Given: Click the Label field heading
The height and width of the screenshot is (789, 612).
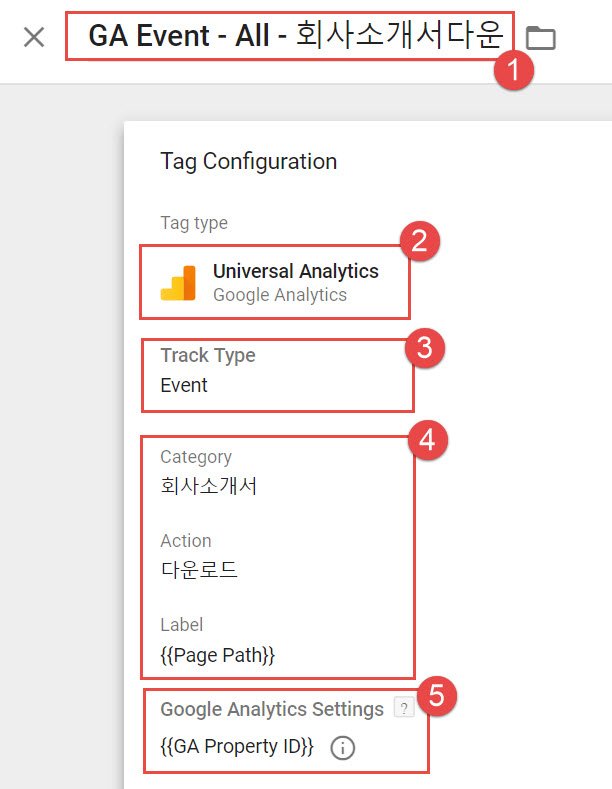Looking at the screenshot, I should (181, 625).
